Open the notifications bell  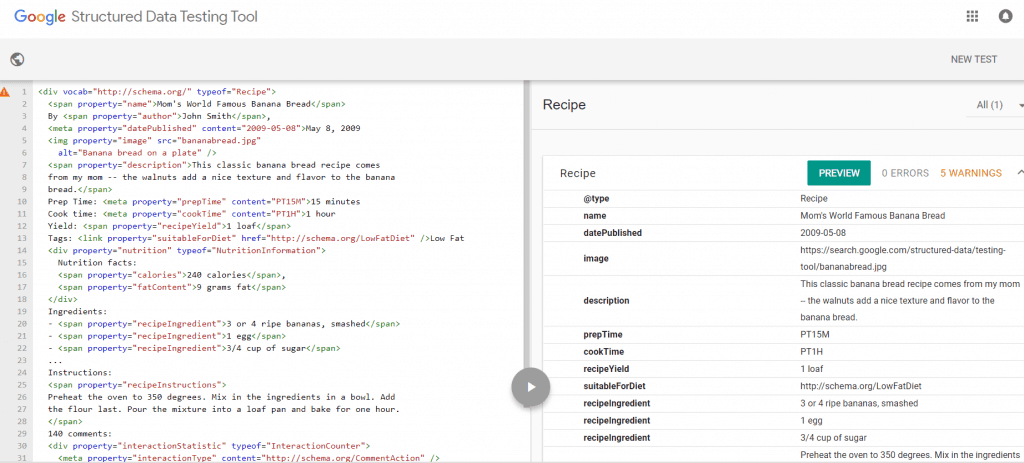point(1006,17)
